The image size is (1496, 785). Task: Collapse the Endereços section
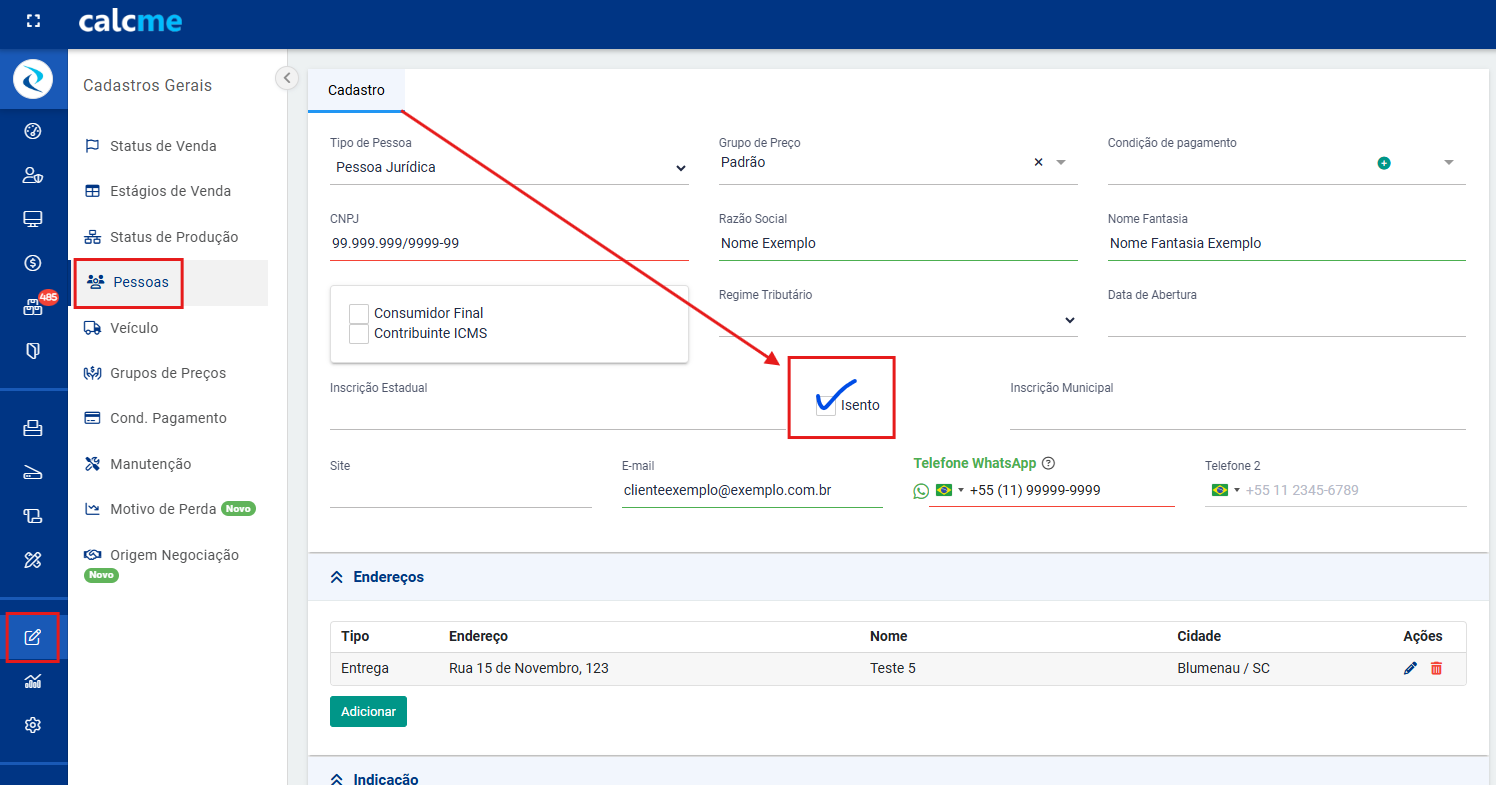point(337,577)
